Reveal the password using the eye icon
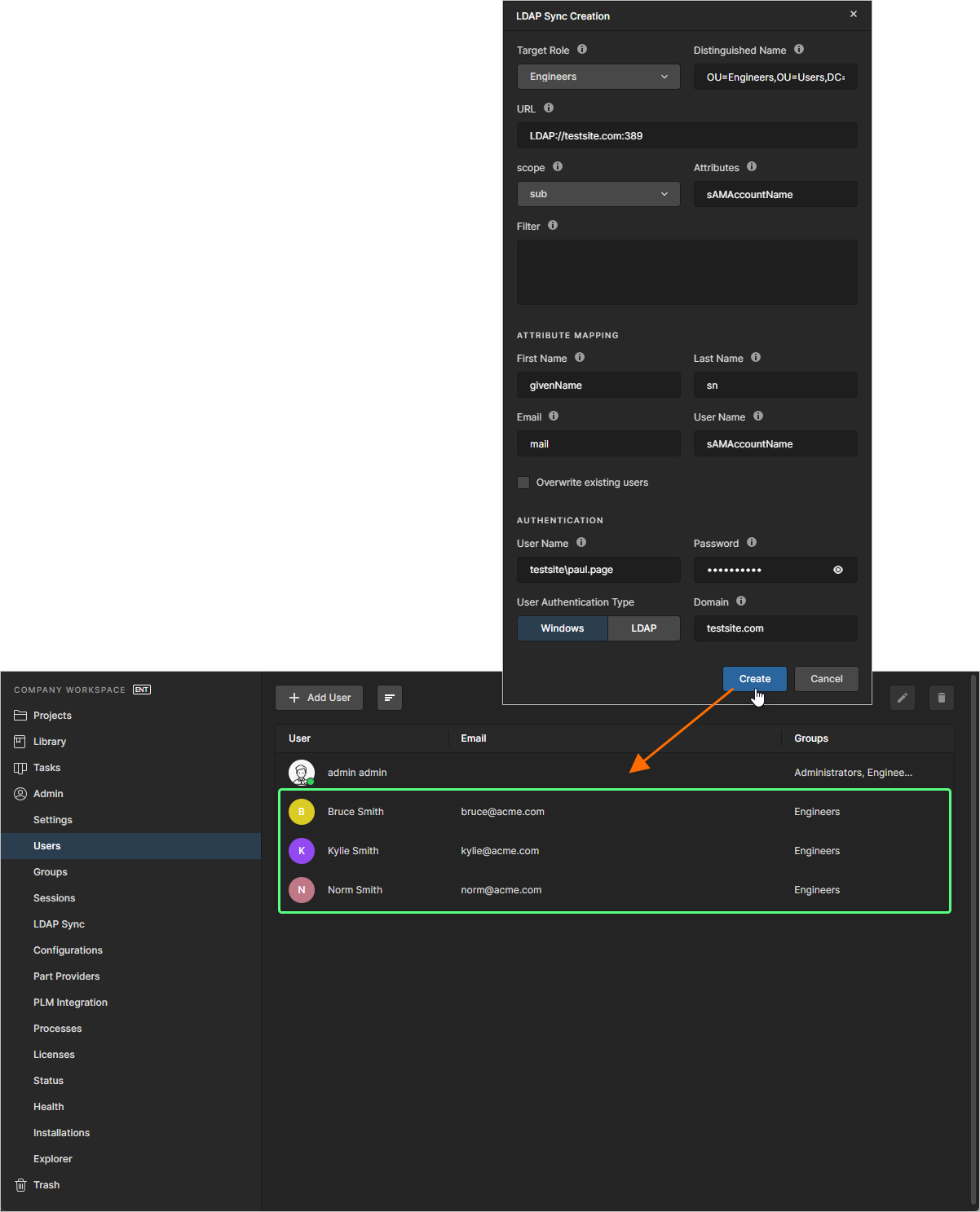The image size is (980, 1212). [837, 570]
